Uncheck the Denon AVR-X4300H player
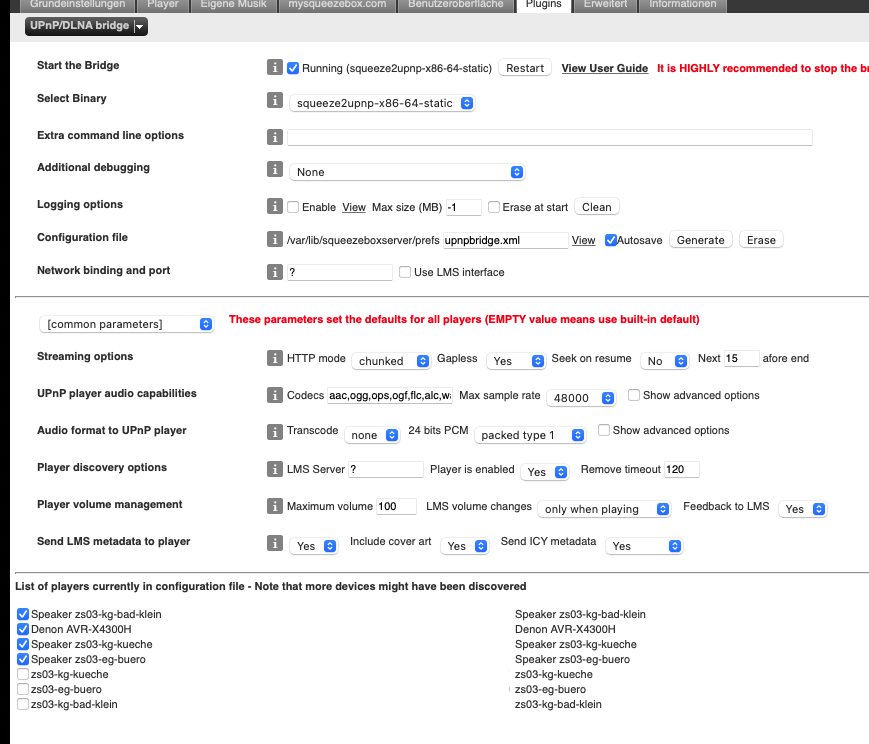Screen dimensions: 869x744 [x=23, y=629]
